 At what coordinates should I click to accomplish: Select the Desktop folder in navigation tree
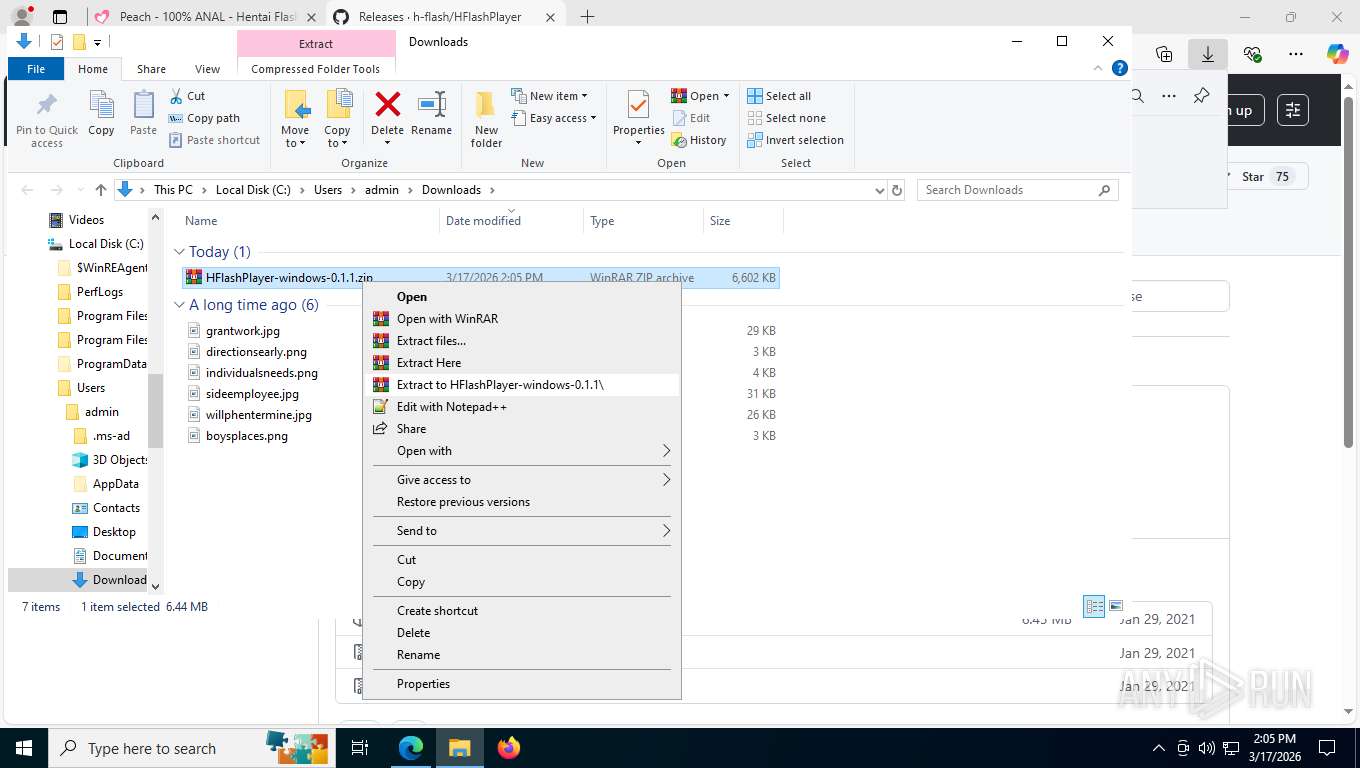[113, 532]
